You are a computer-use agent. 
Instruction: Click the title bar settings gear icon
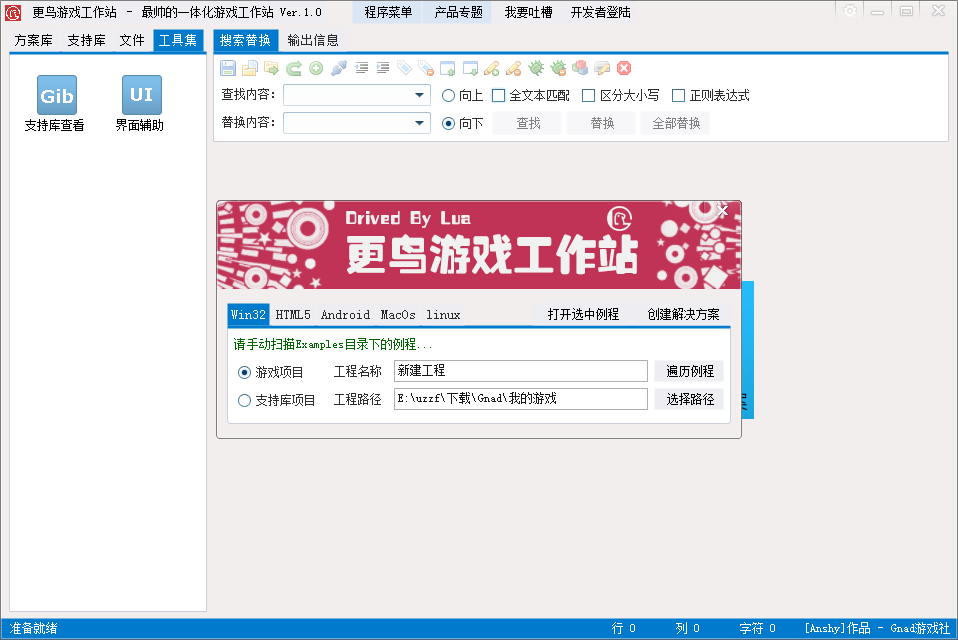coord(850,11)
